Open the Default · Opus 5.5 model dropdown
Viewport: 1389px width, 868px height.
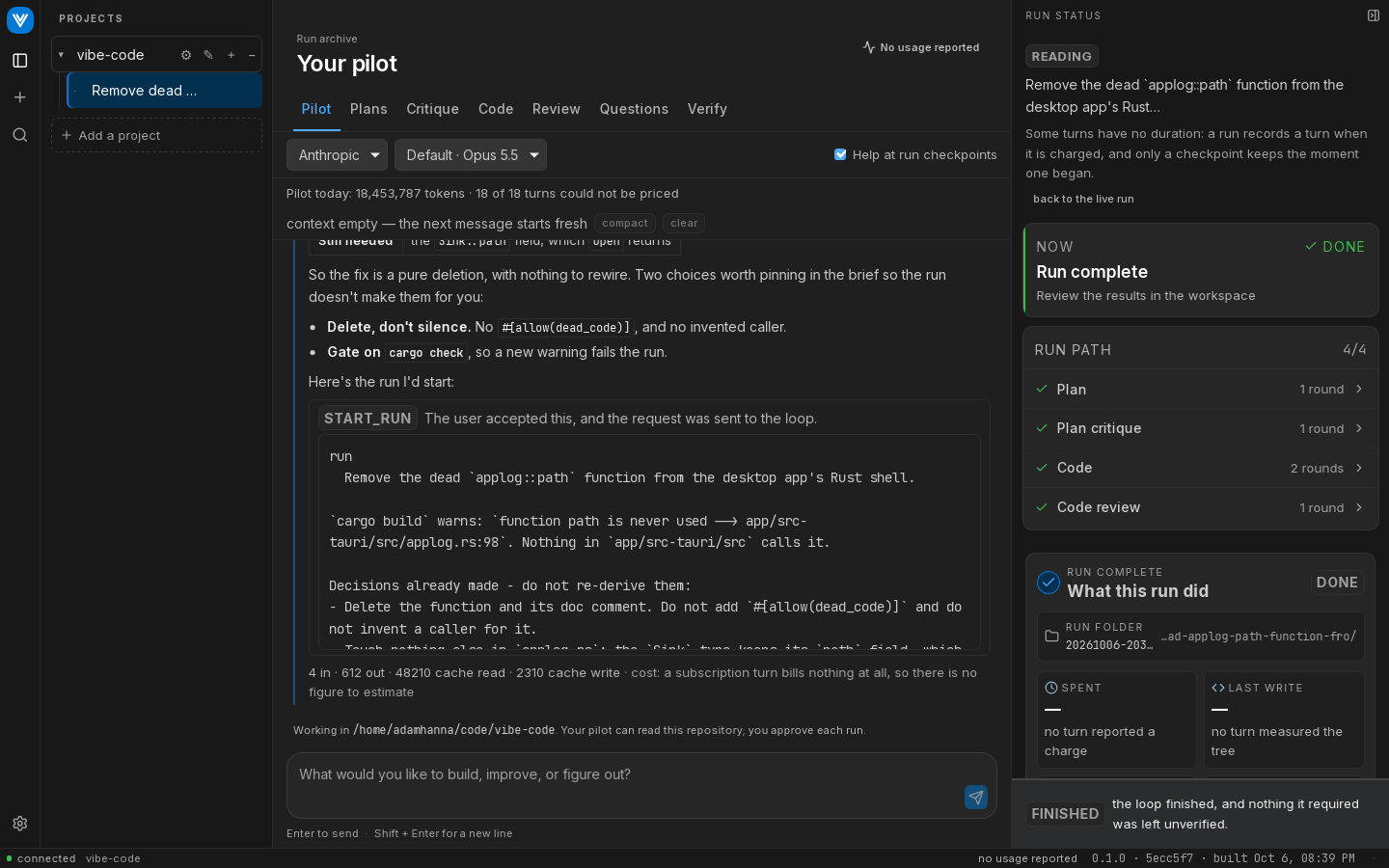click(471, 155)
